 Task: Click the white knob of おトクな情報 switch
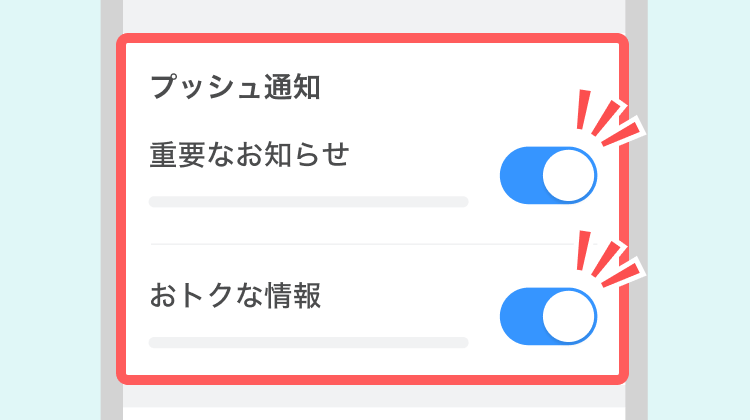569,317
